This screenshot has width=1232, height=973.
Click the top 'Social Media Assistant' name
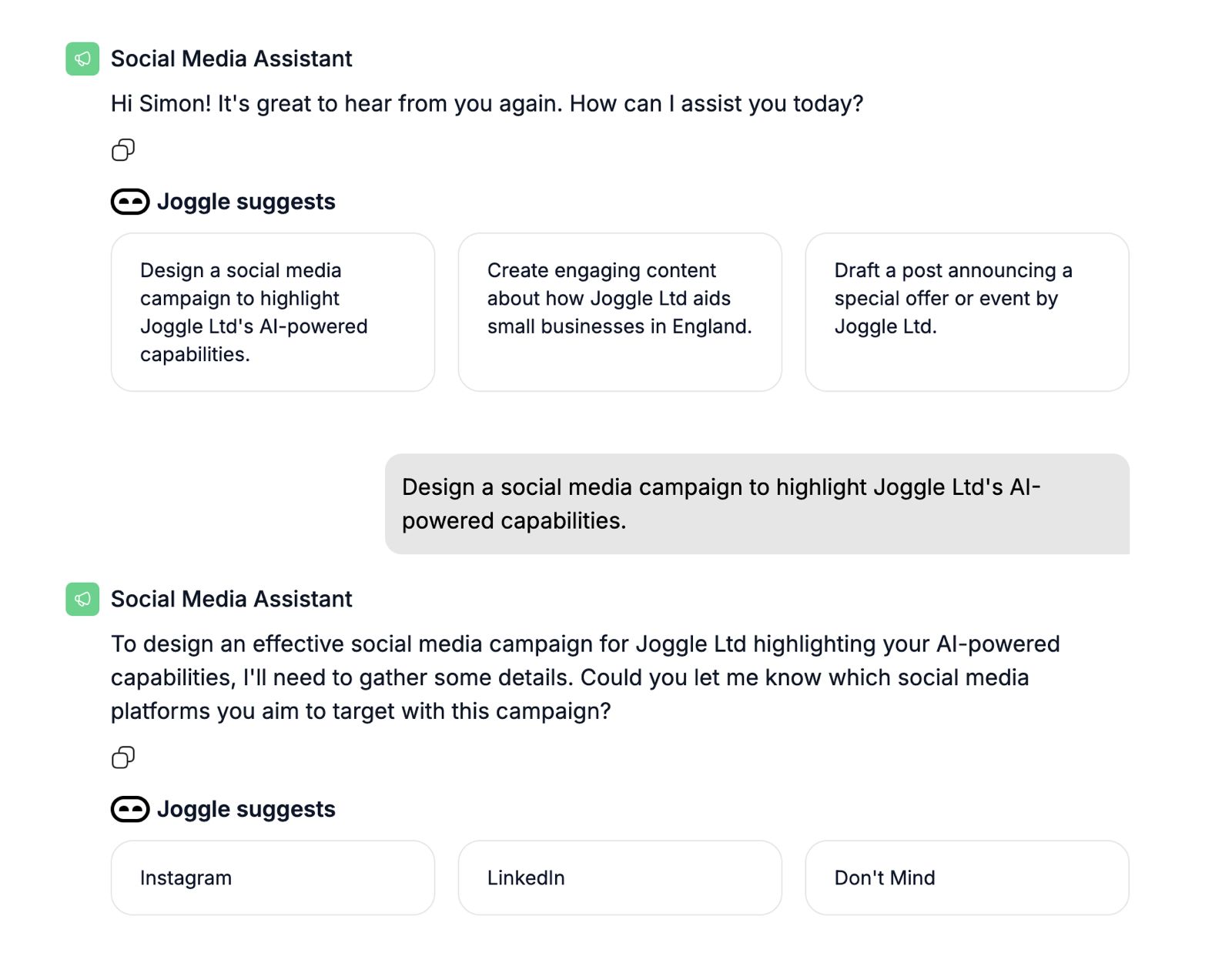click(231, 59)
